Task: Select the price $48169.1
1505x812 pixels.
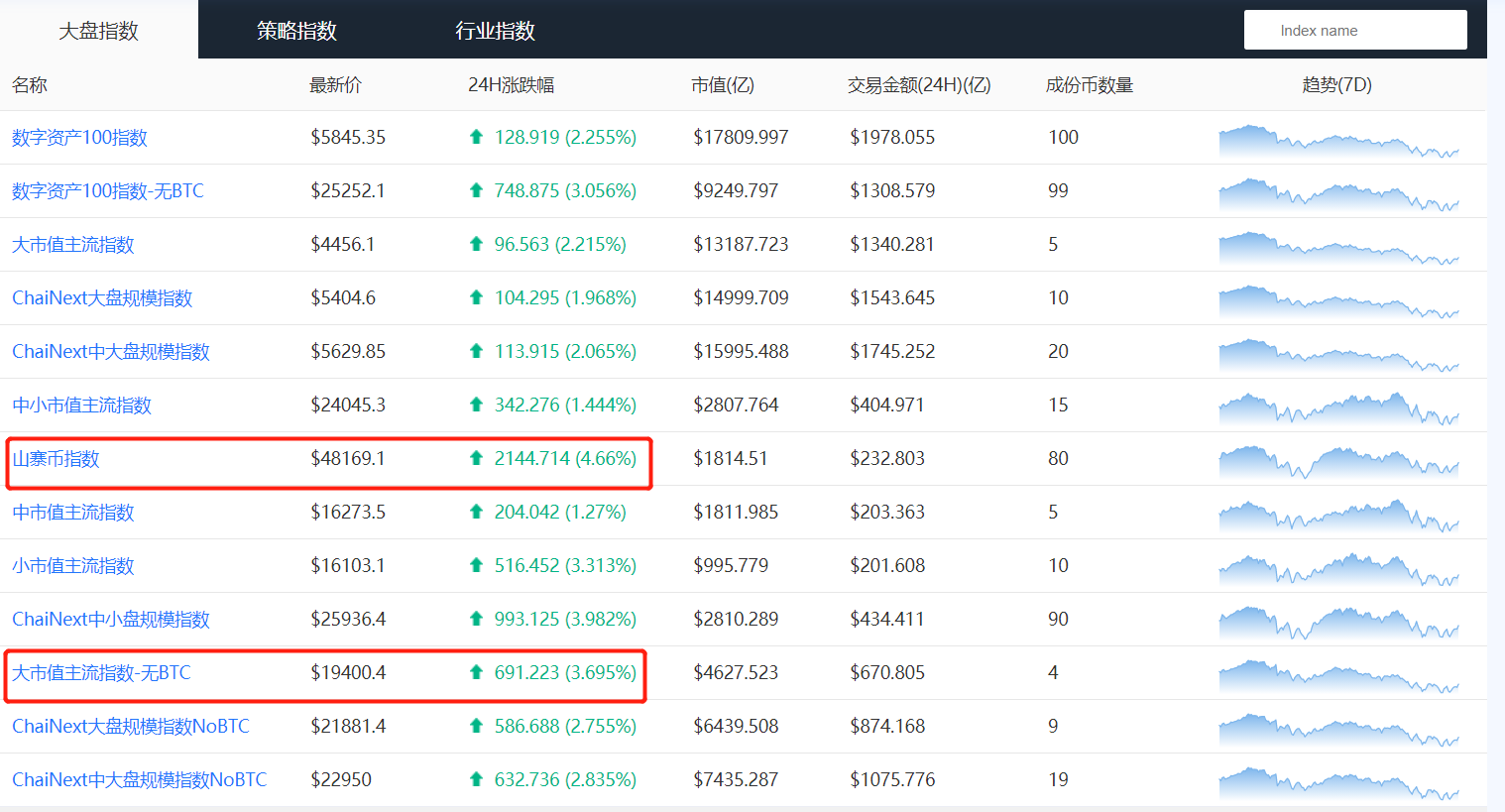Action: point(348,458)
